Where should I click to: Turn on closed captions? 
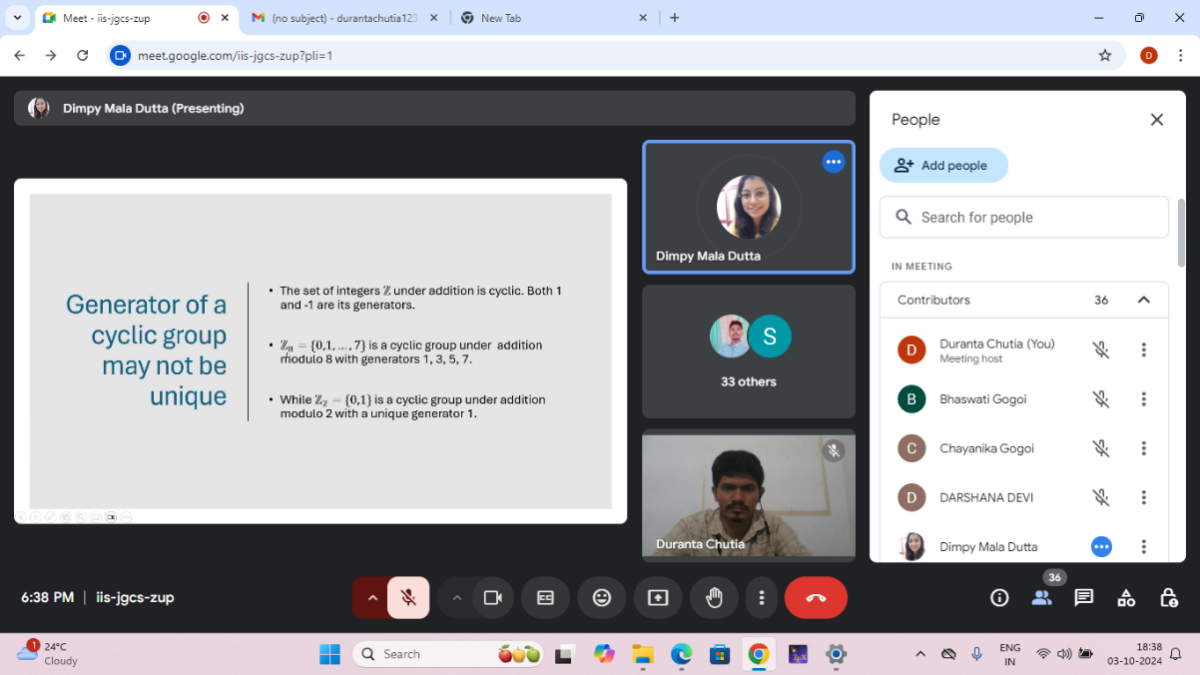(x=545, y=597)
